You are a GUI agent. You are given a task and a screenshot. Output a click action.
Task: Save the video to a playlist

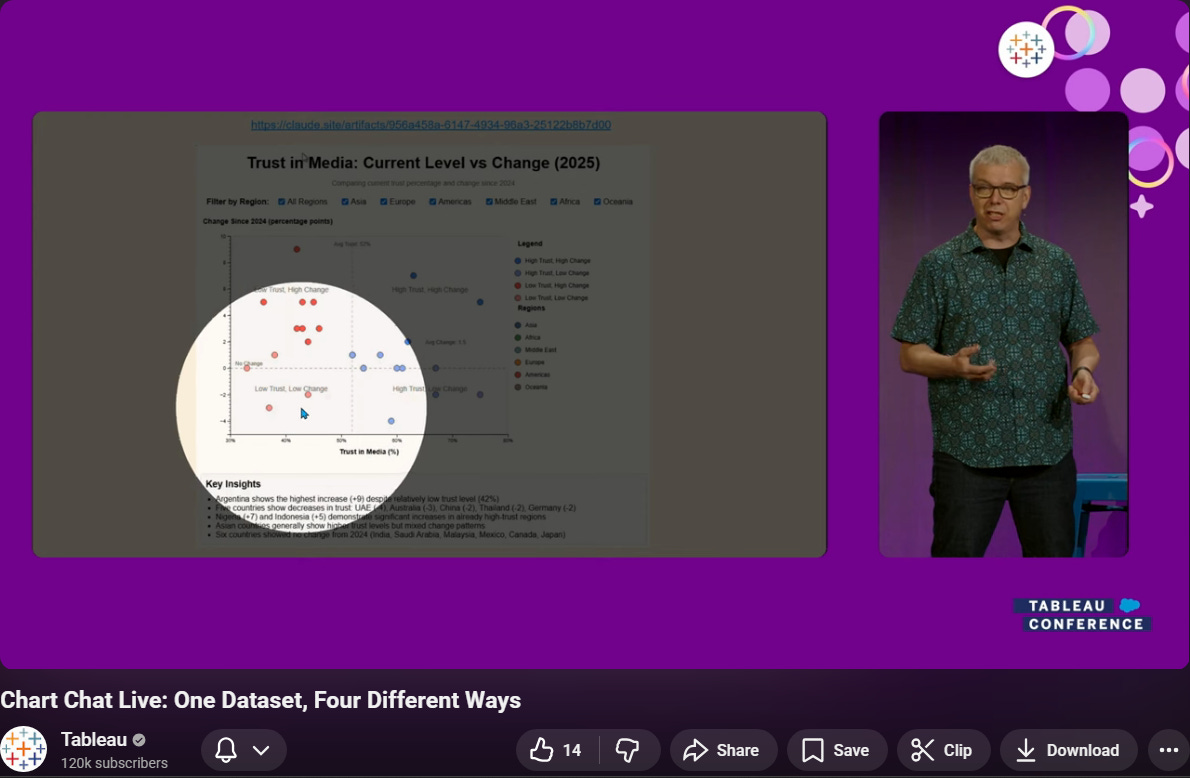[836, 750]
